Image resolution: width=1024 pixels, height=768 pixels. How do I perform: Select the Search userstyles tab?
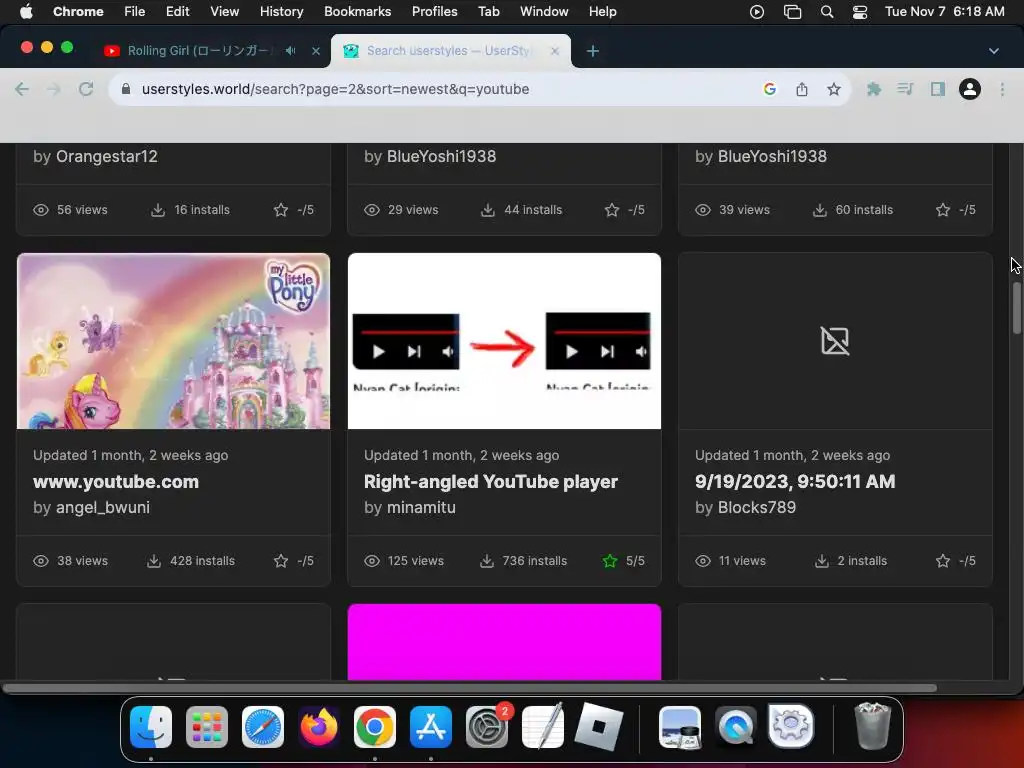click(x=451, y=51)
